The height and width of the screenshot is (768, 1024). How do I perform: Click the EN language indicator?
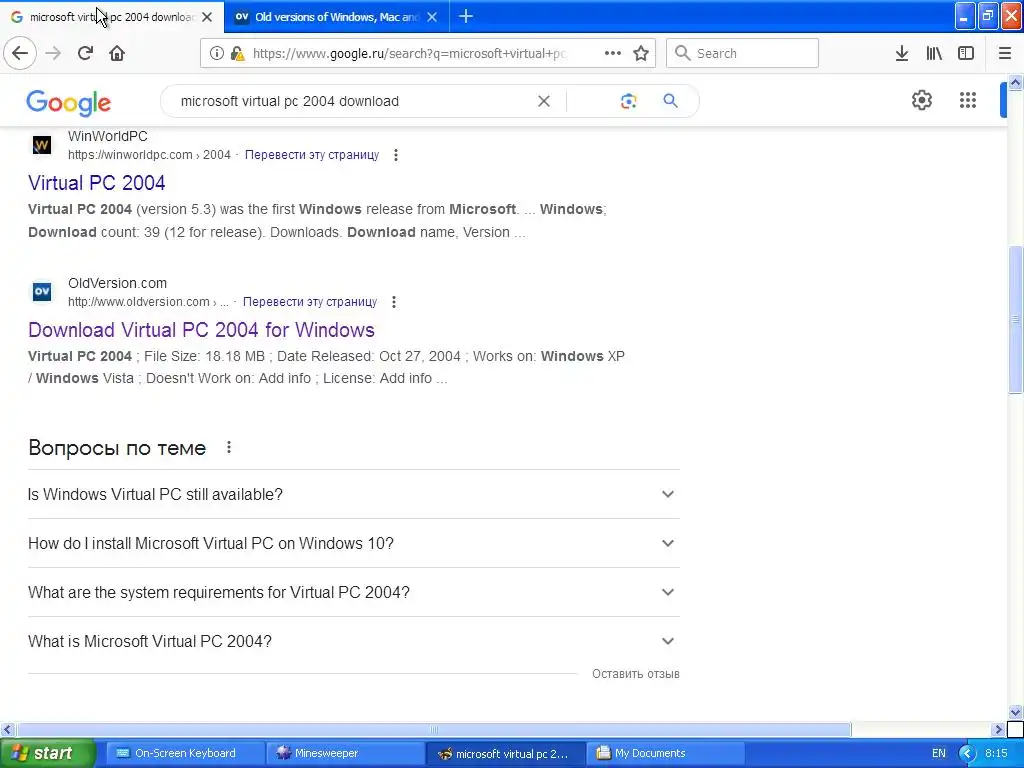point(938,753)
